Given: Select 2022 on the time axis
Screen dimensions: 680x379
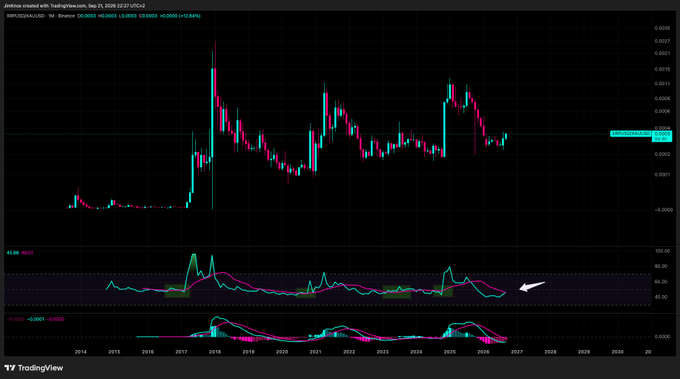Looking at the screenshot, I should point(349,352).
